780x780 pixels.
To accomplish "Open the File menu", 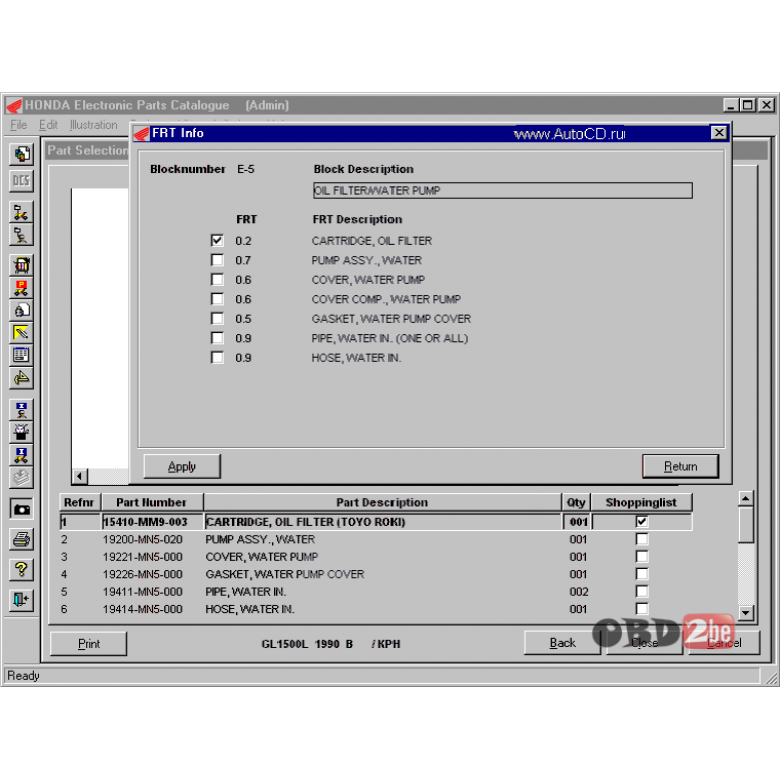I will pos(18,125).
